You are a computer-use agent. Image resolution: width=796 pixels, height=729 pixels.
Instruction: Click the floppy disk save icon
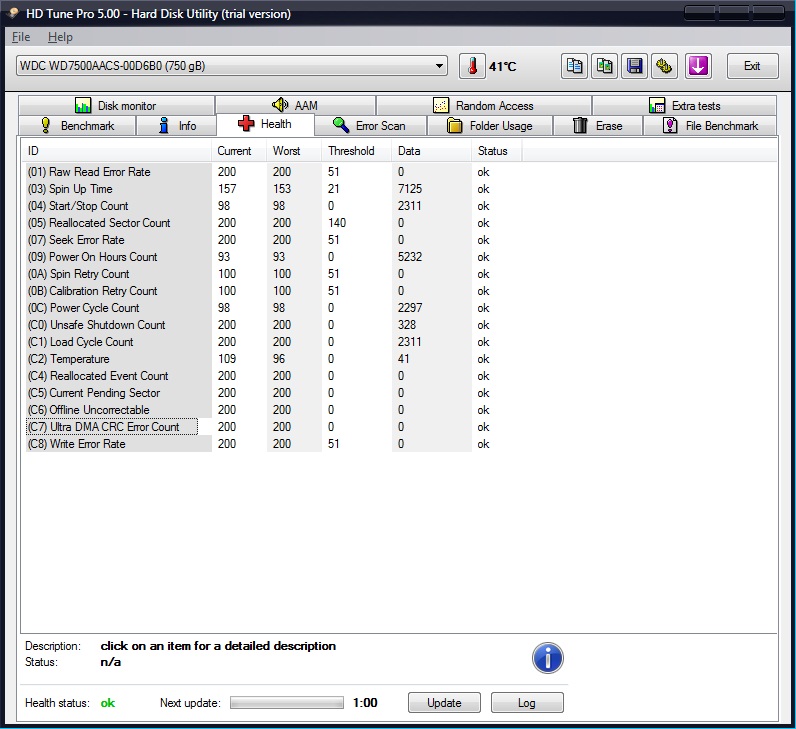pos(634,66)
